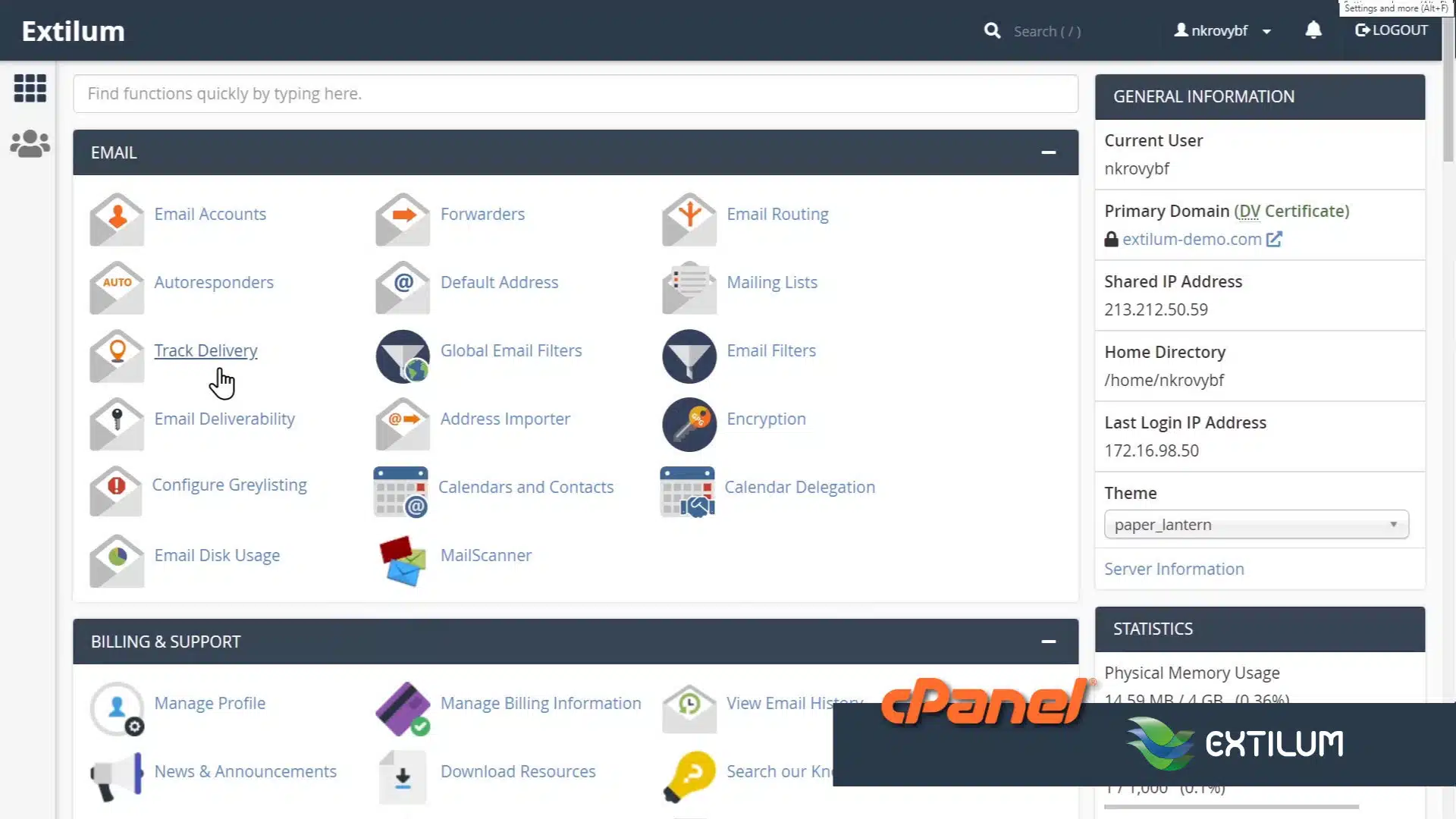Screen dimensions: 1456x819
Task: Select the home directory /home/nkrovybf text
Action: coord(1164,380)
